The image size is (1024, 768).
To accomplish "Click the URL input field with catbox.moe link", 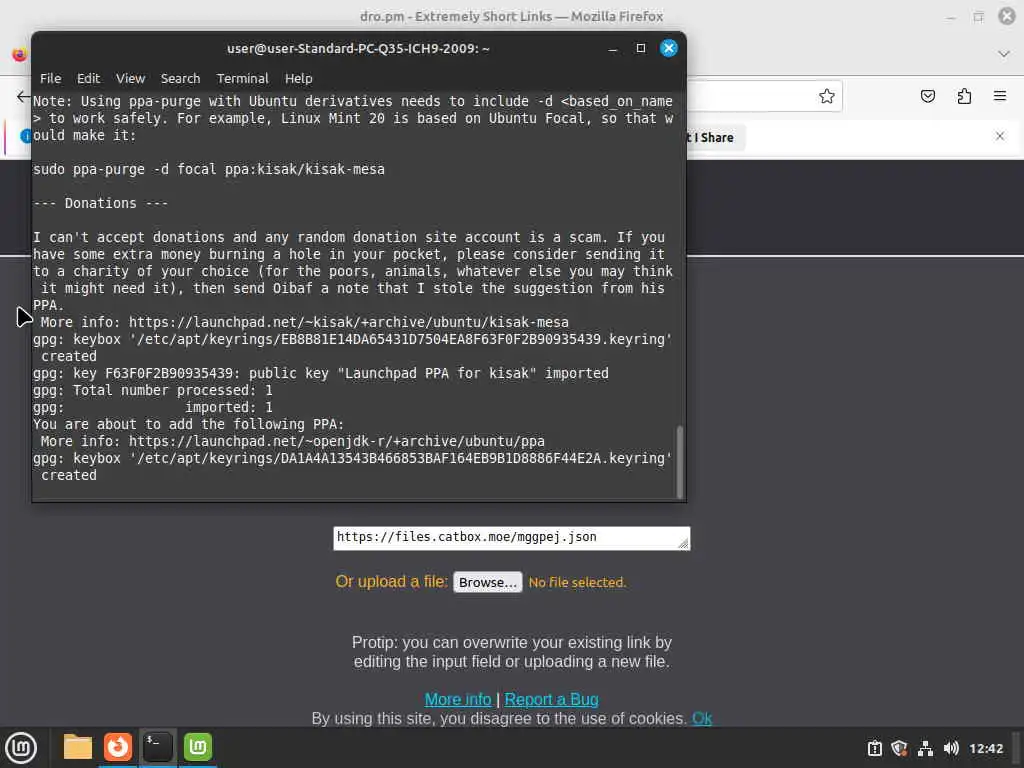I will (x=511, y=538).
